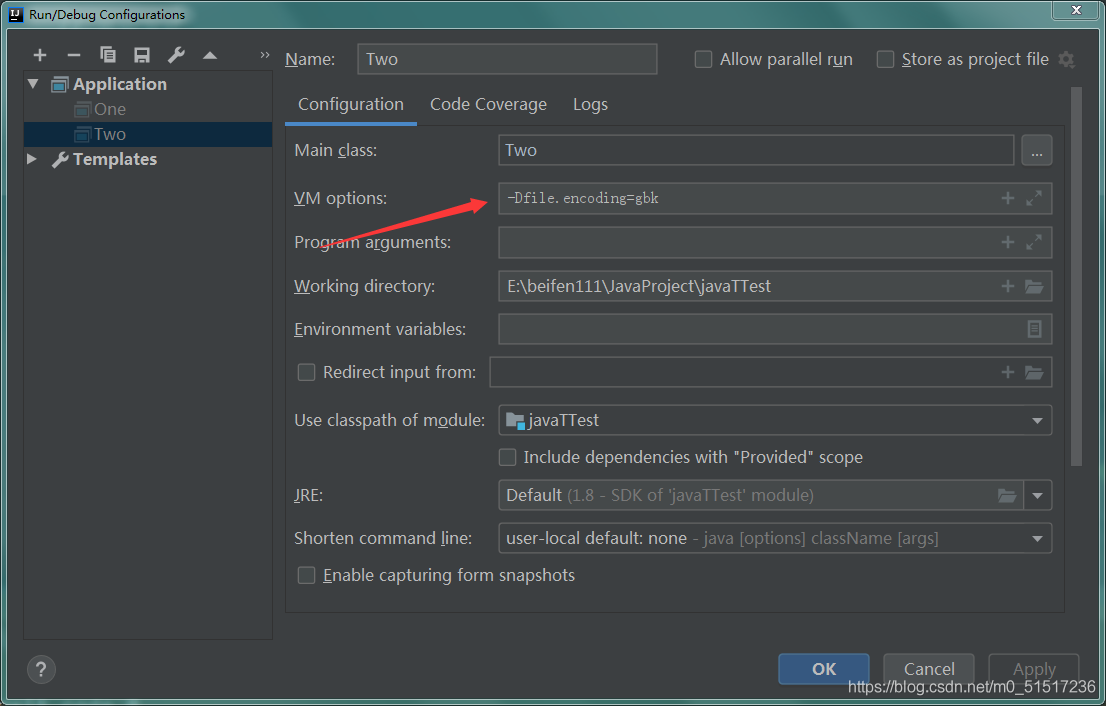The image size is (1106, 706).
Task: Select the One configuration in tree
Action: pyautogui.click(x=110, y=109)
